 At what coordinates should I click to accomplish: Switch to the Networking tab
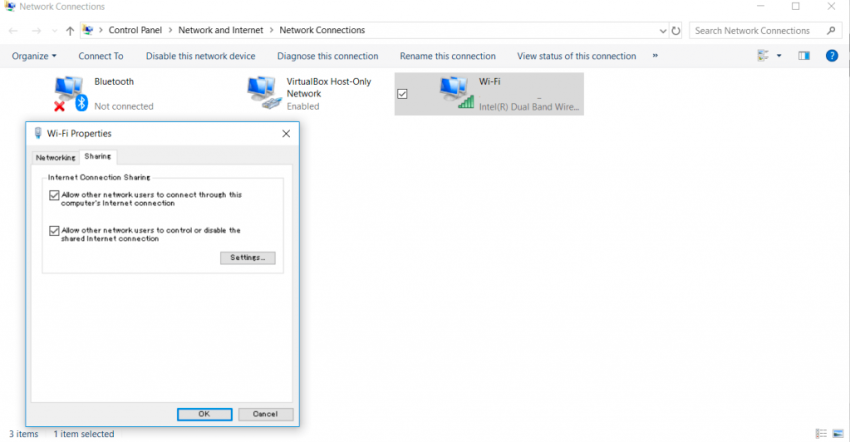55,157
